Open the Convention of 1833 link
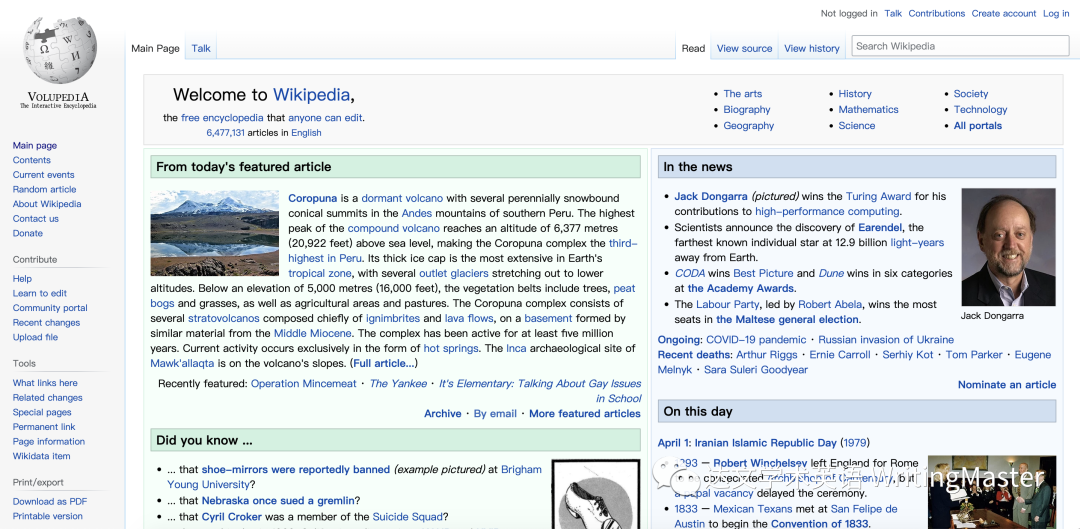 click(820, 523)
